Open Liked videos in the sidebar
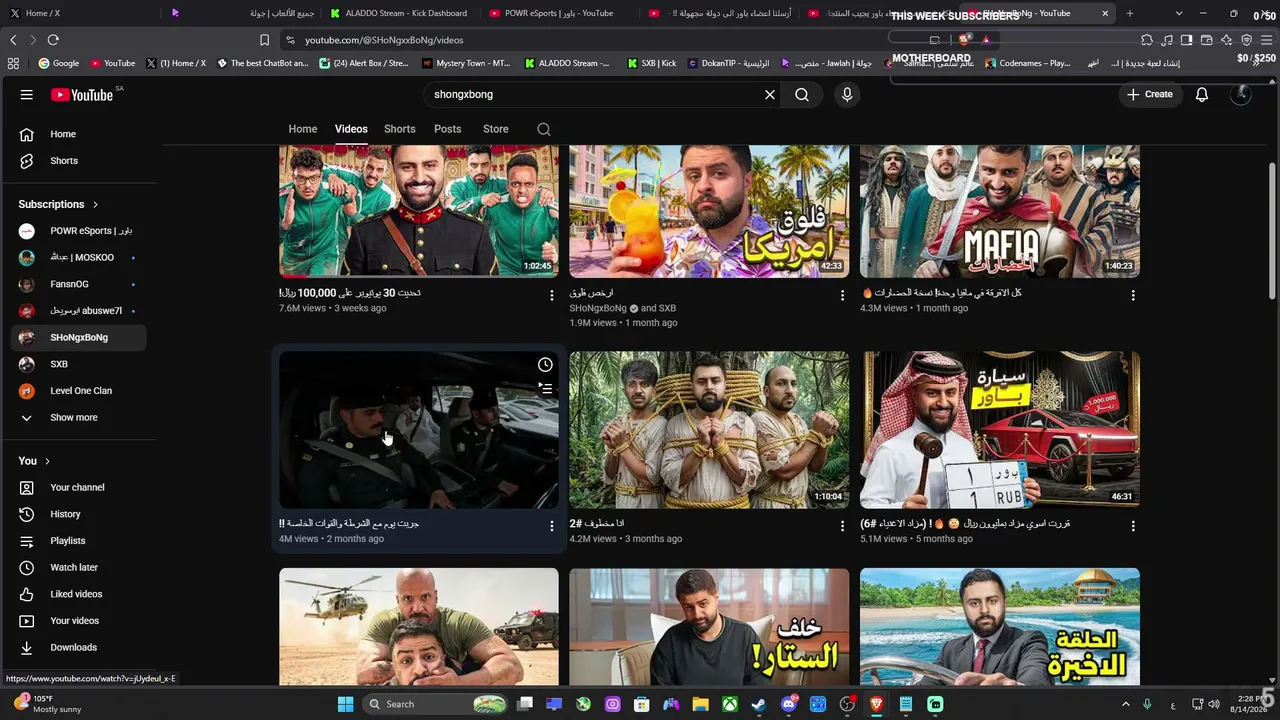Image resolution: width=1280 pixels, height=720 pixels. point(78,594)
